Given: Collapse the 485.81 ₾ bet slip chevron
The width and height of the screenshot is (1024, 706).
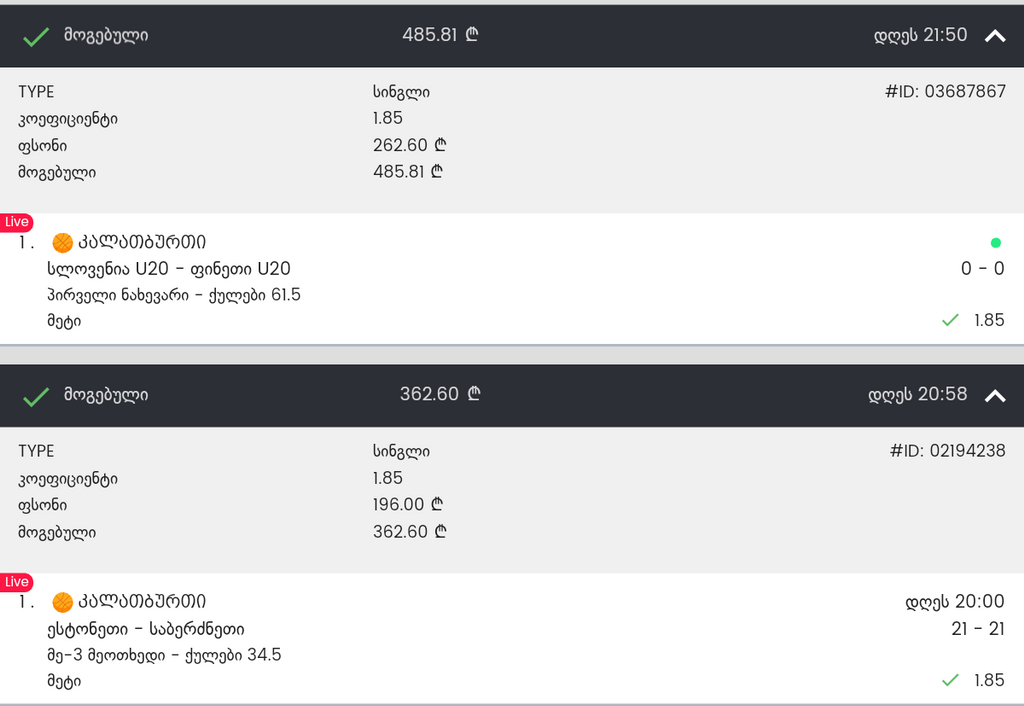Looking at the screenshot, I should point(994,36).
